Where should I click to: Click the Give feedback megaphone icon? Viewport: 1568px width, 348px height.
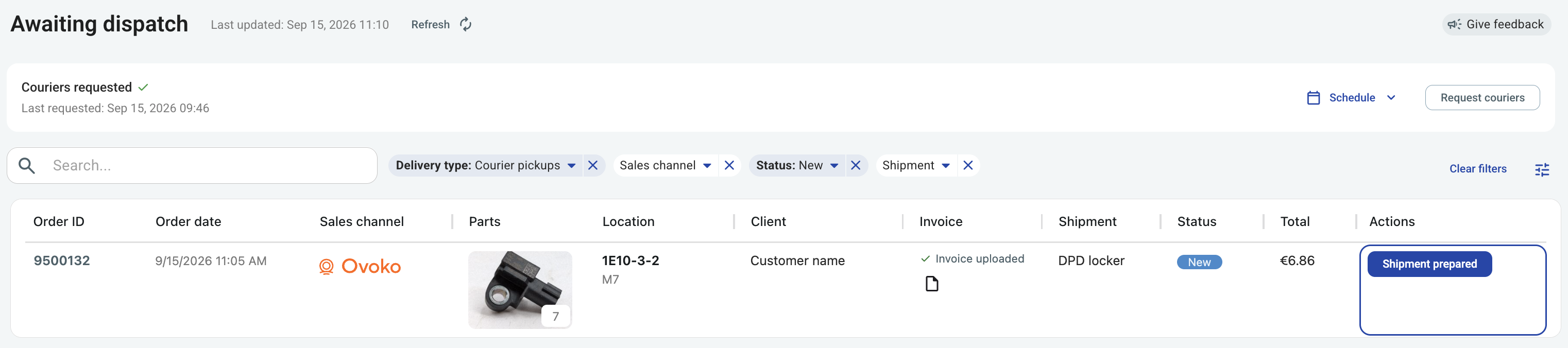[x=1454, y=24]
